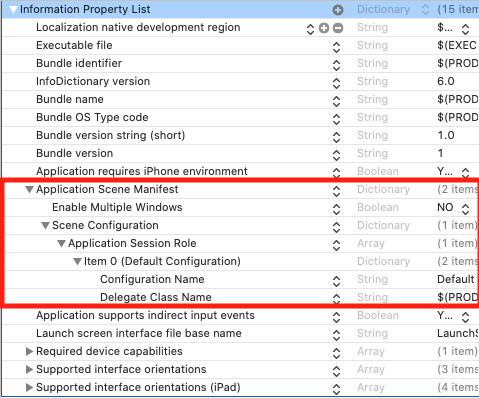Open key stepper for Enable Multiple Windows
The height and width of the screenshot is (398, 479).
(336, 209)
